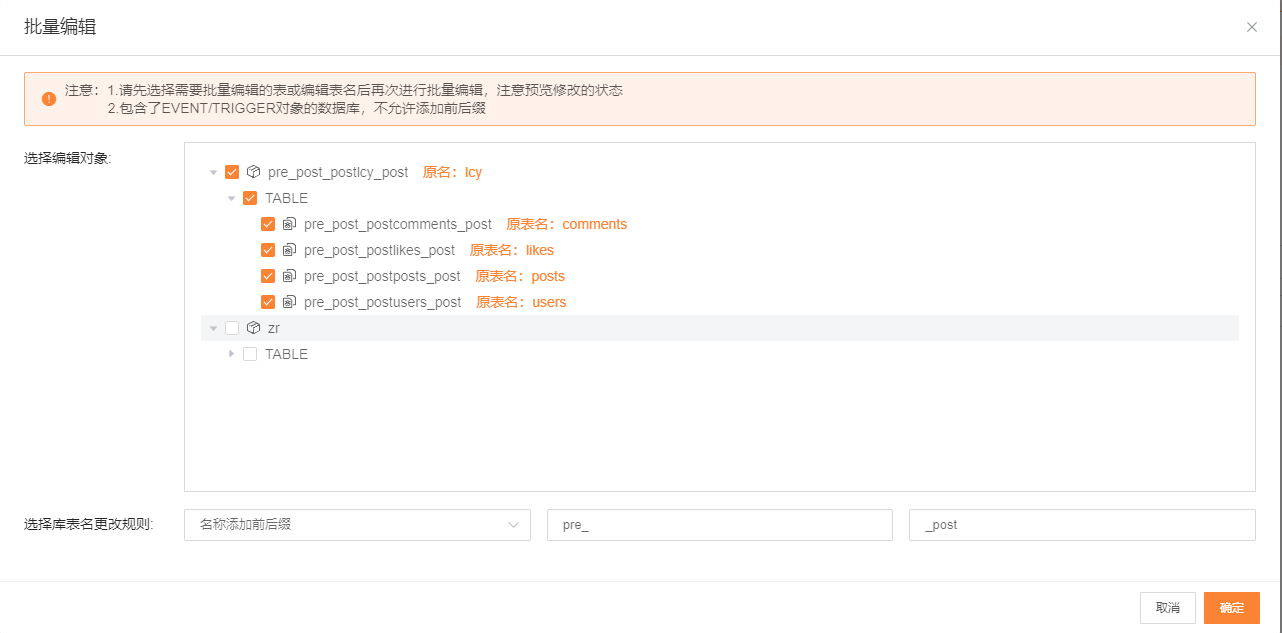Click the table icon next to pre_post_postusers_post
The height and width of the screenshot is (633, 1282).
click(289, 302)
